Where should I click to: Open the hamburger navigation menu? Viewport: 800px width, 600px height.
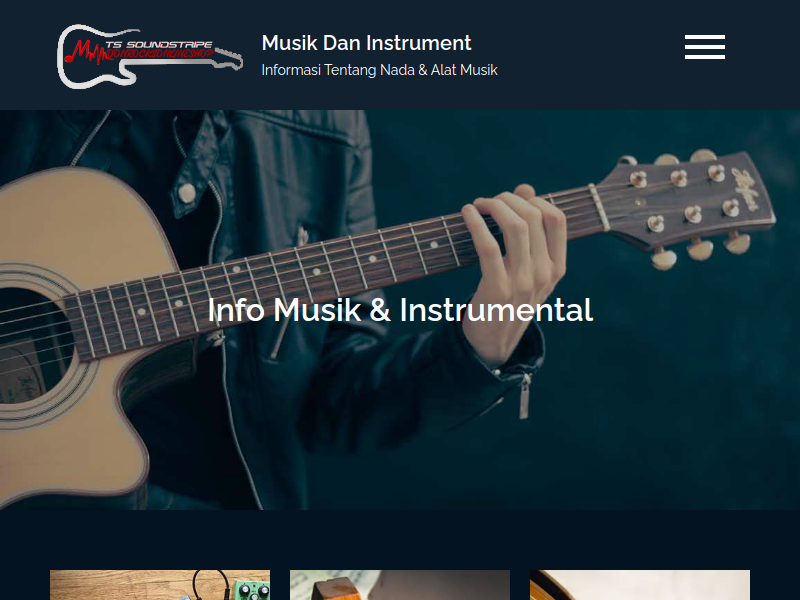(x=705, y=47)
